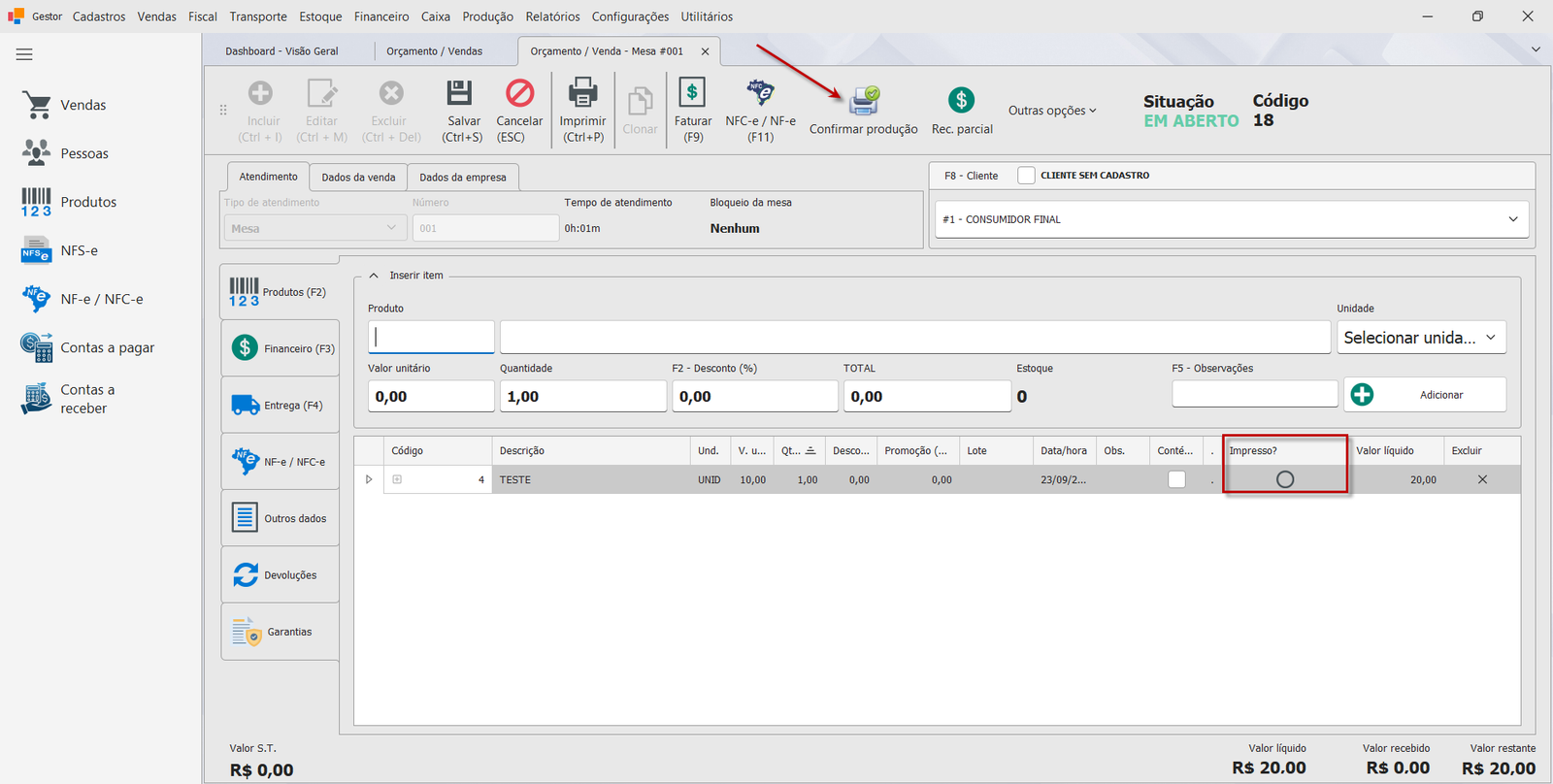Viewport: 1553px width, 784px height.
Task: Delete the TESTE item with X
Action: tap(1482, 479)
